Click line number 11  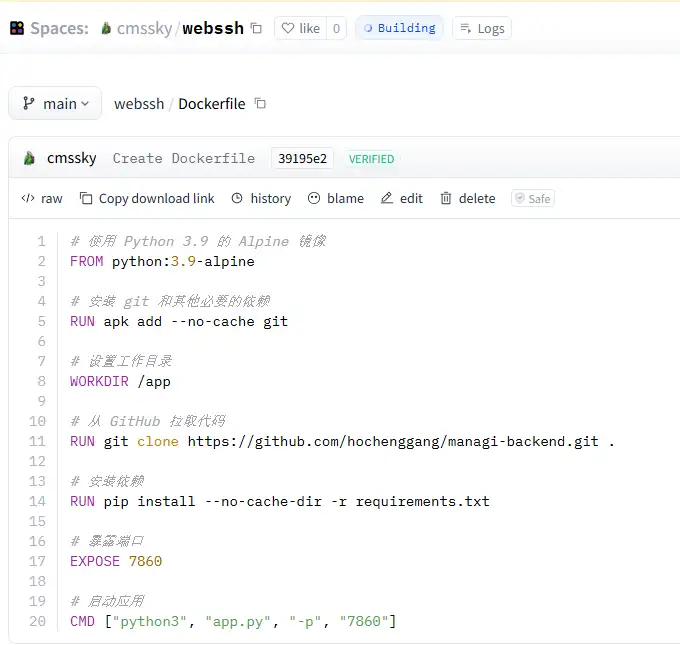click(x=37, y=441)
